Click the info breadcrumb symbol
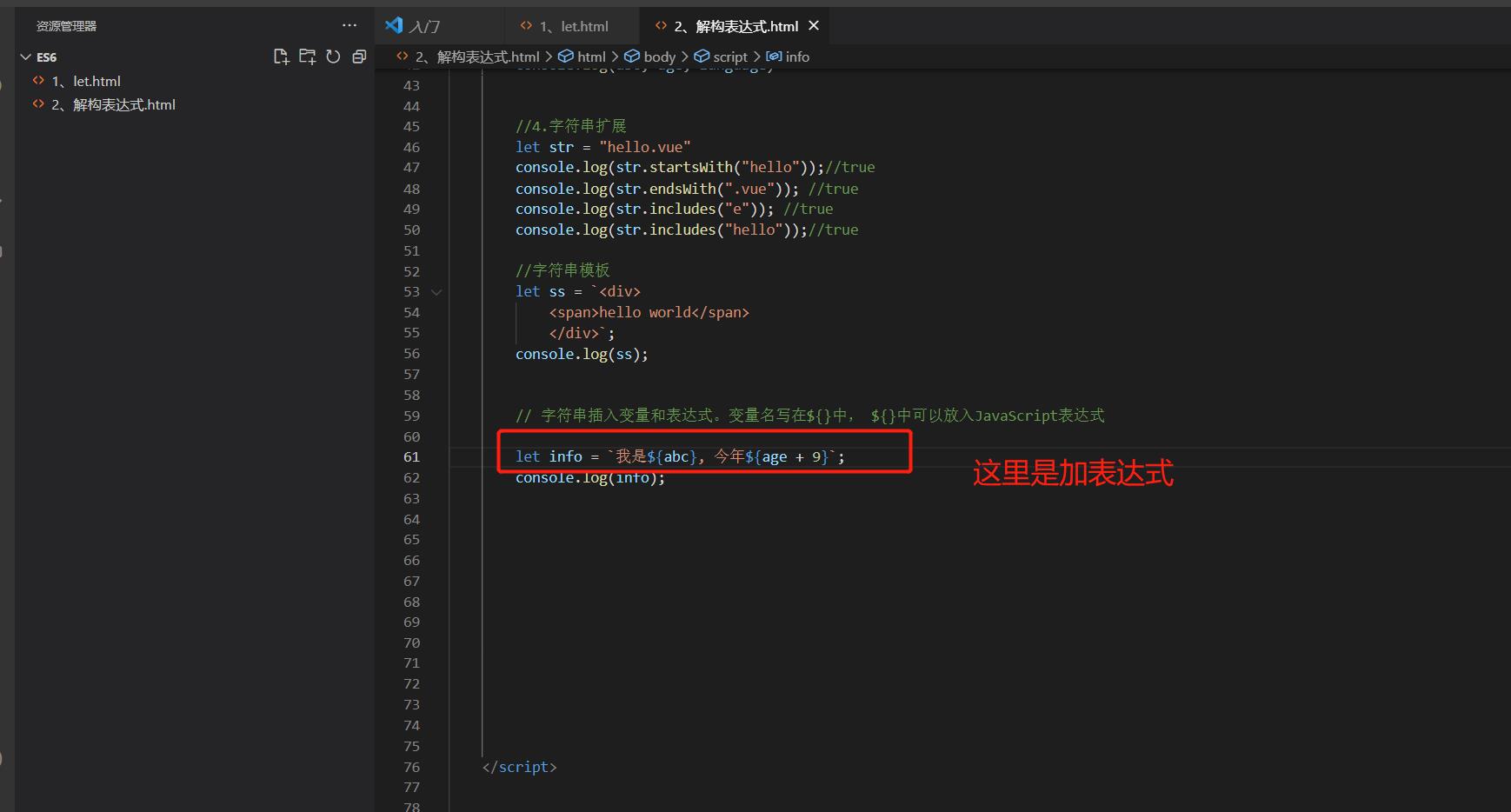1511x812 pixels. click(x=797, y=57)
